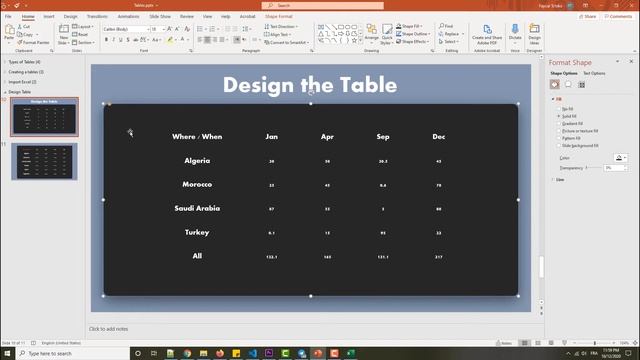Toggle Bold formatting
Image resolution: width=640 pixels, height=360 pixels.
point(106,40)
